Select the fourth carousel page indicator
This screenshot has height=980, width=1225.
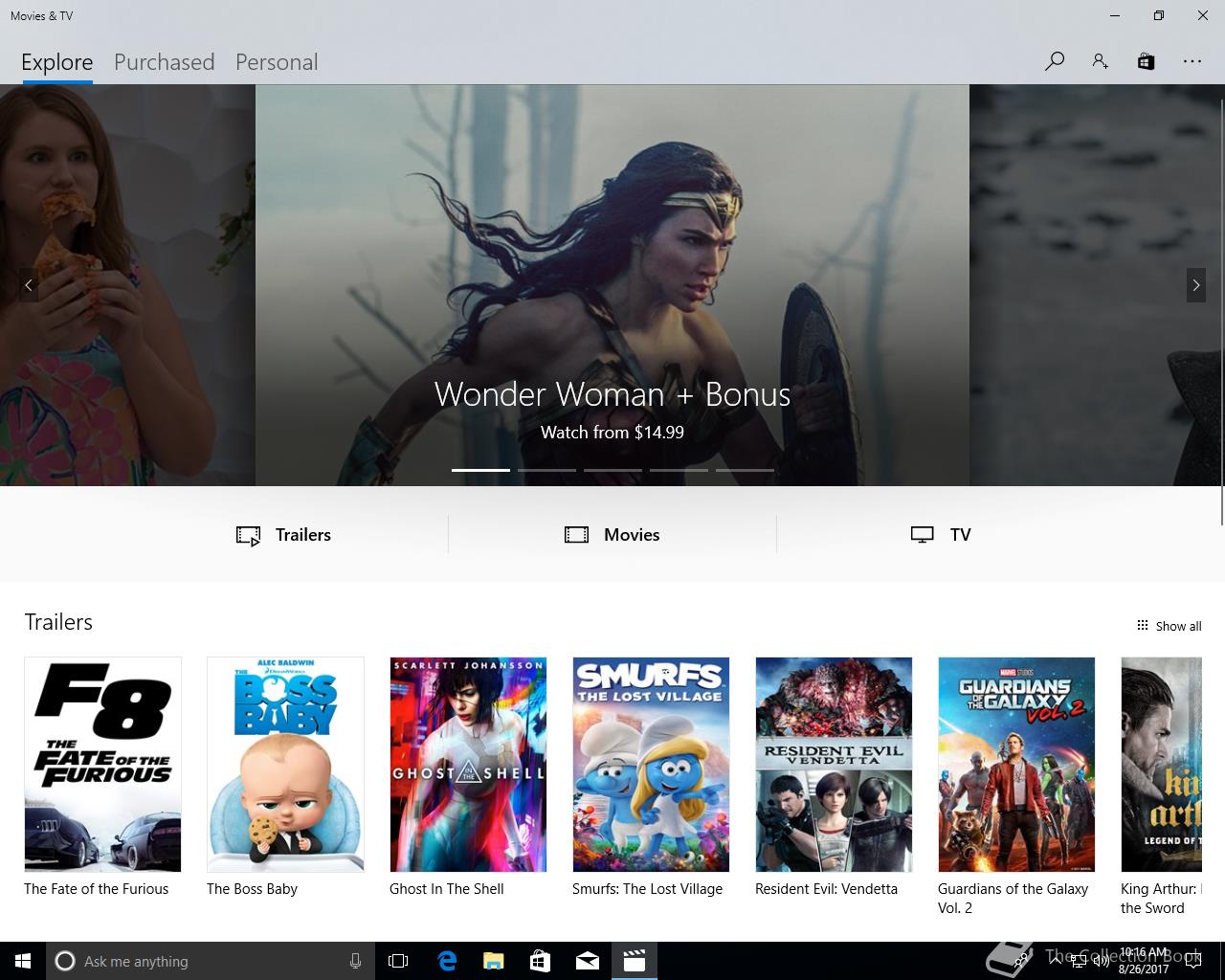[x=679, y=470]
